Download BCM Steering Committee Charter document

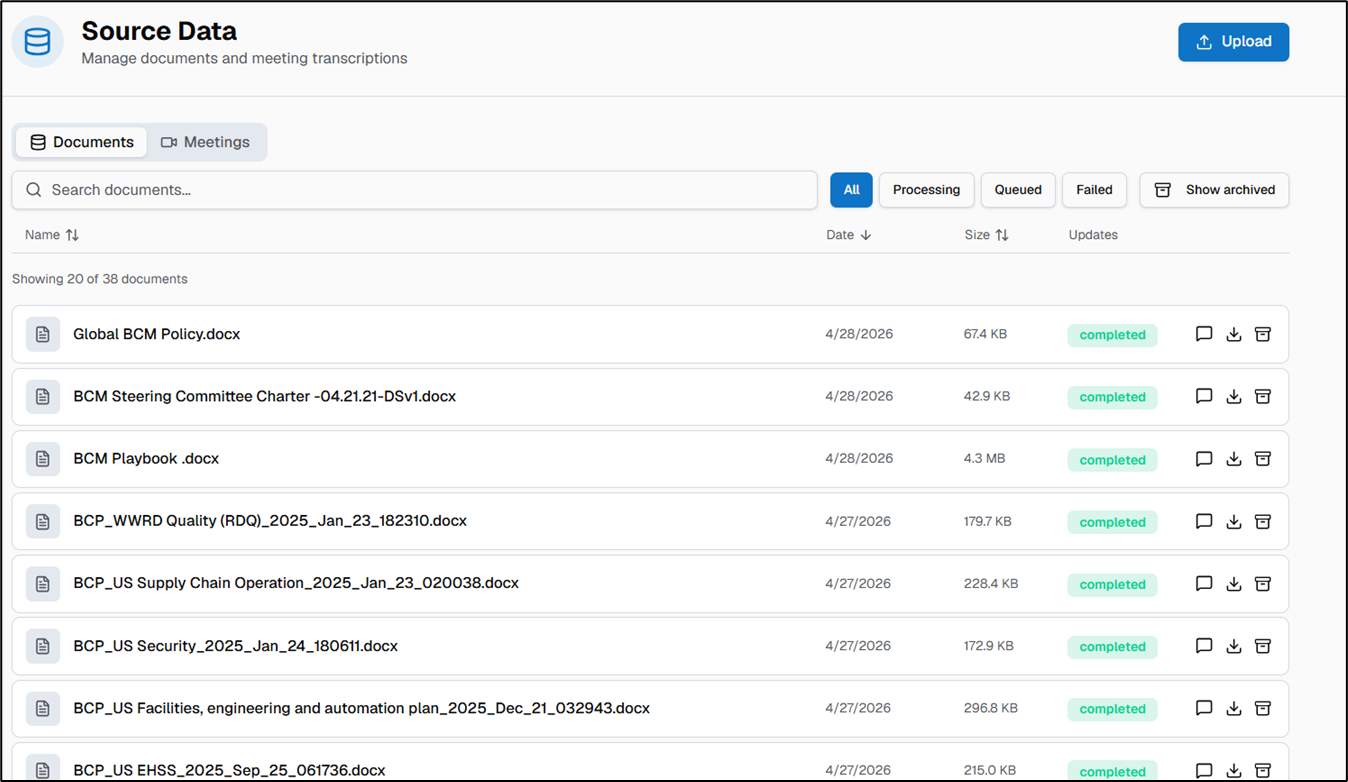tap(1234, 396)
